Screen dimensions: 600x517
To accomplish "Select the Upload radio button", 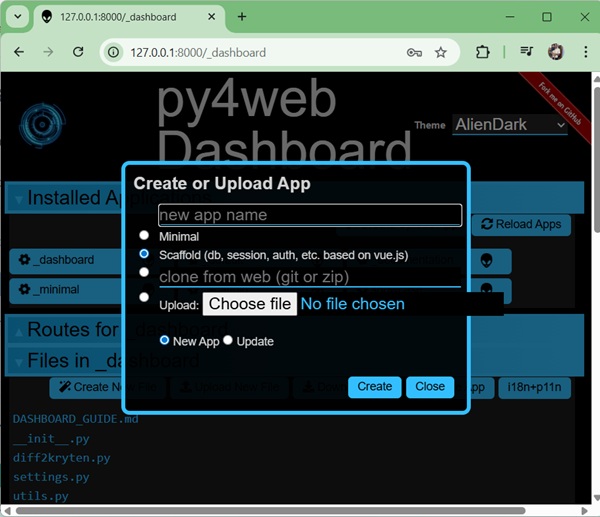I will (144, 297).
